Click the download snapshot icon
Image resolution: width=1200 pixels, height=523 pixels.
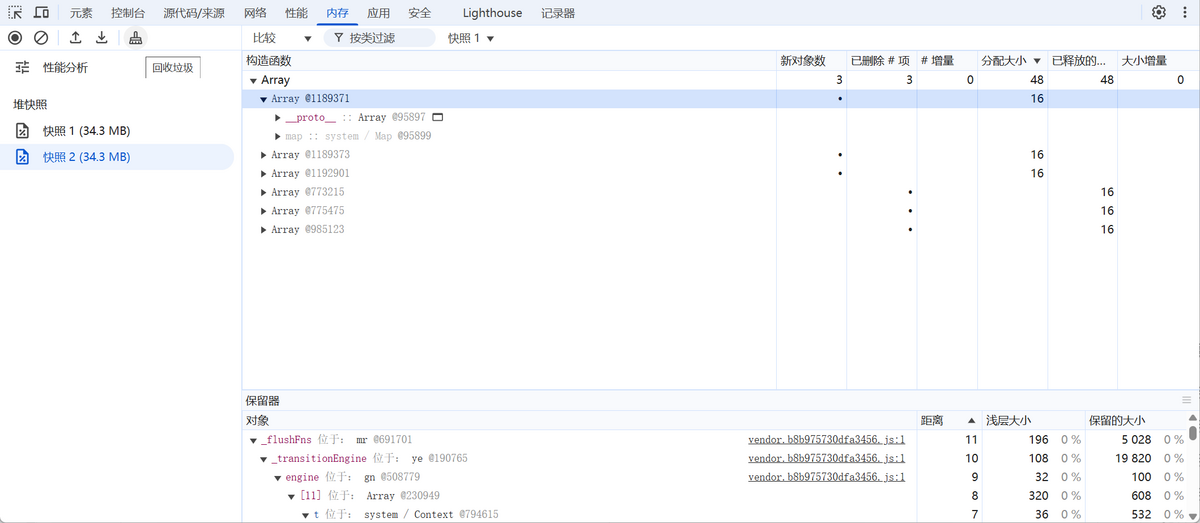click(x=101, y=38)
